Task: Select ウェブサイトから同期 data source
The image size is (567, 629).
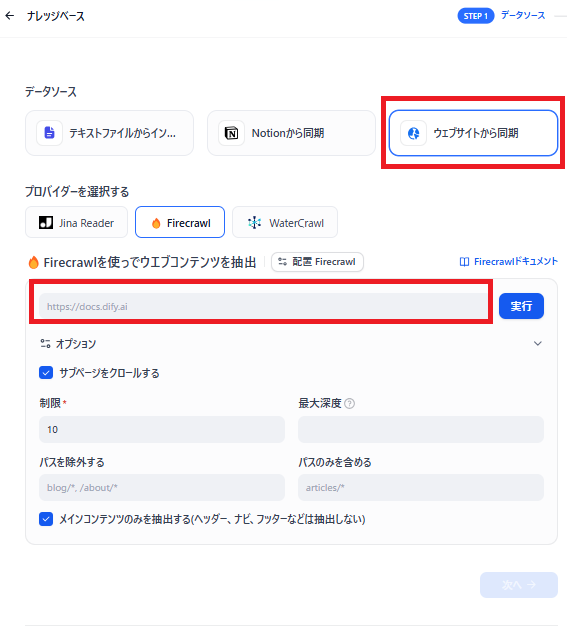Action: pyautogui.click(x=473, y=133)
